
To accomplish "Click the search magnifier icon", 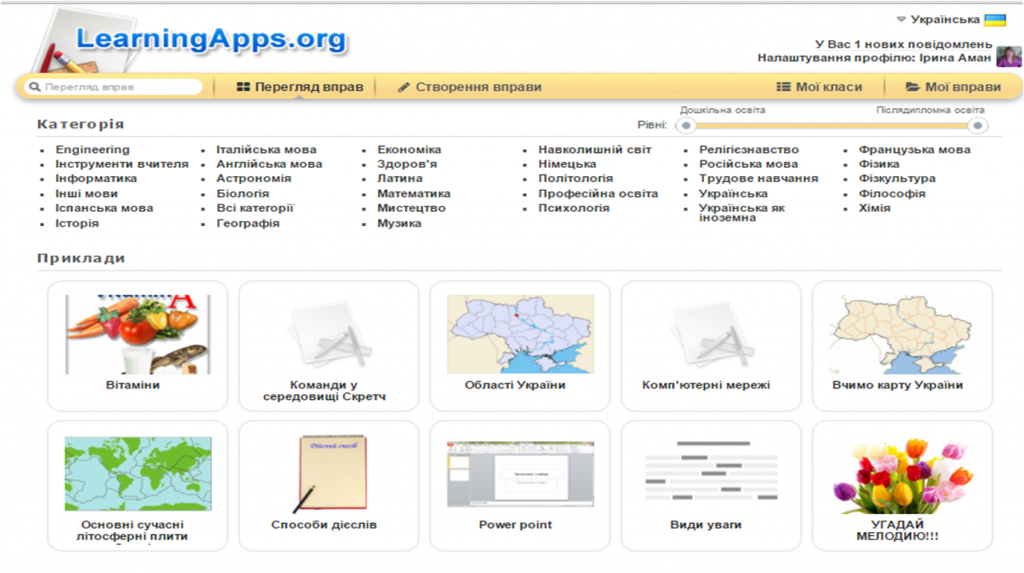I will 35,87.
